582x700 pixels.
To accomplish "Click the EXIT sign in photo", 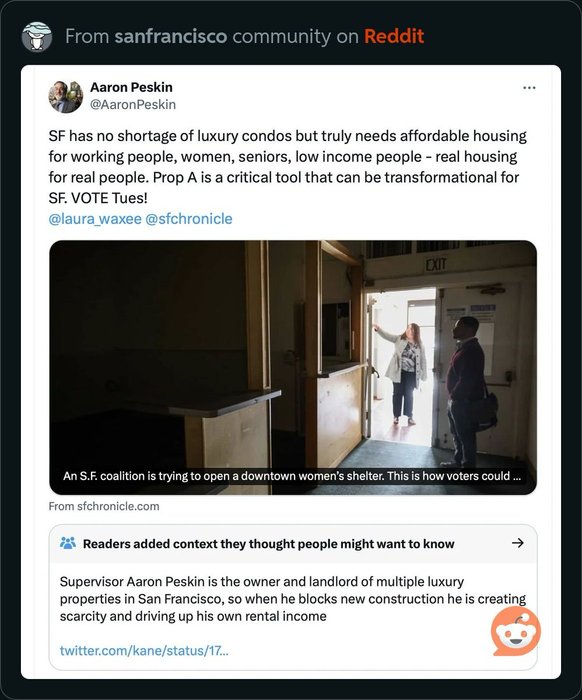I will [436, 265].
